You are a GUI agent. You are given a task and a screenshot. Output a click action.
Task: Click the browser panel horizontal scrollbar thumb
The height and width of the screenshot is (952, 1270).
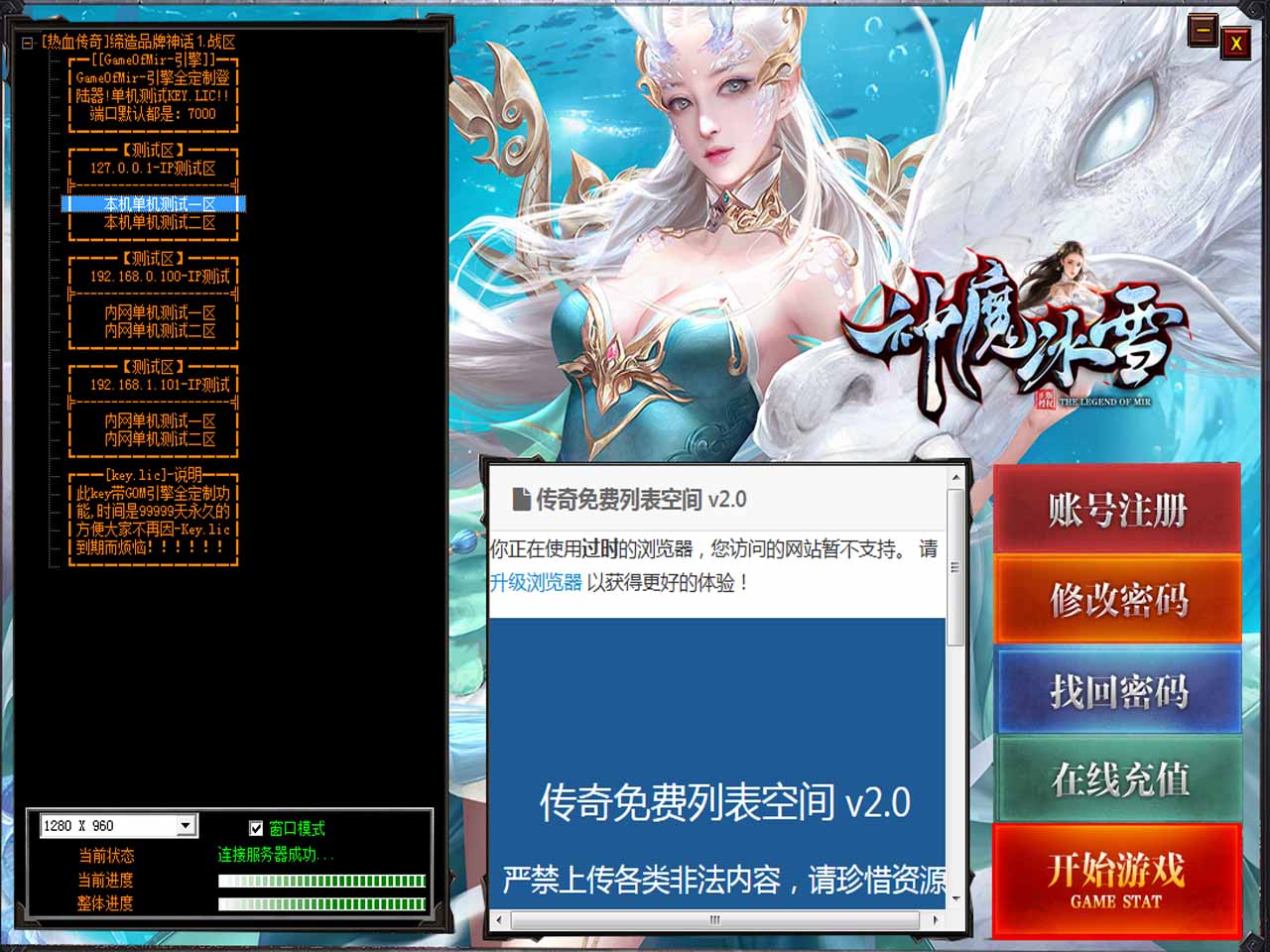pyautogui.click(x=714, y=920)
